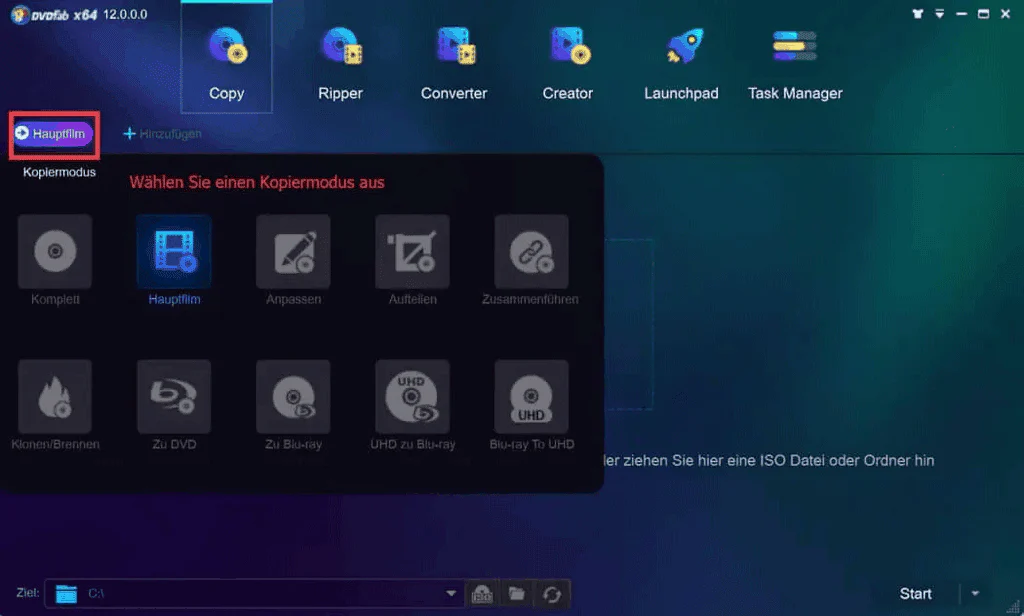Select the Zu DVD conversion mode
Screen dimensions: 1024x616
click(174, 397)
